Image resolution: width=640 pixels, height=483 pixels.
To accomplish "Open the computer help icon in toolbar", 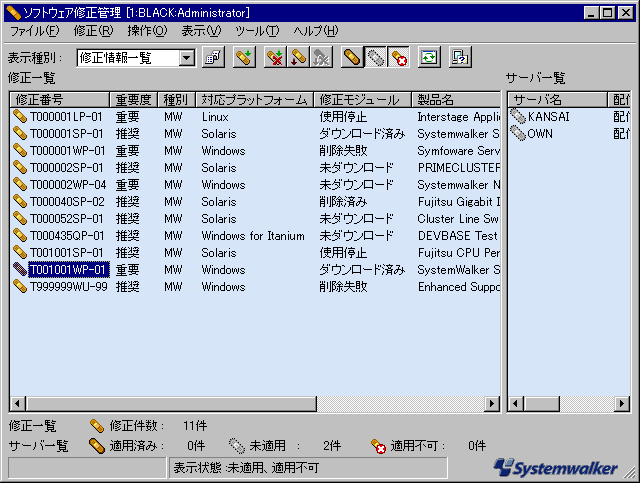I will (x=460, y=57).
